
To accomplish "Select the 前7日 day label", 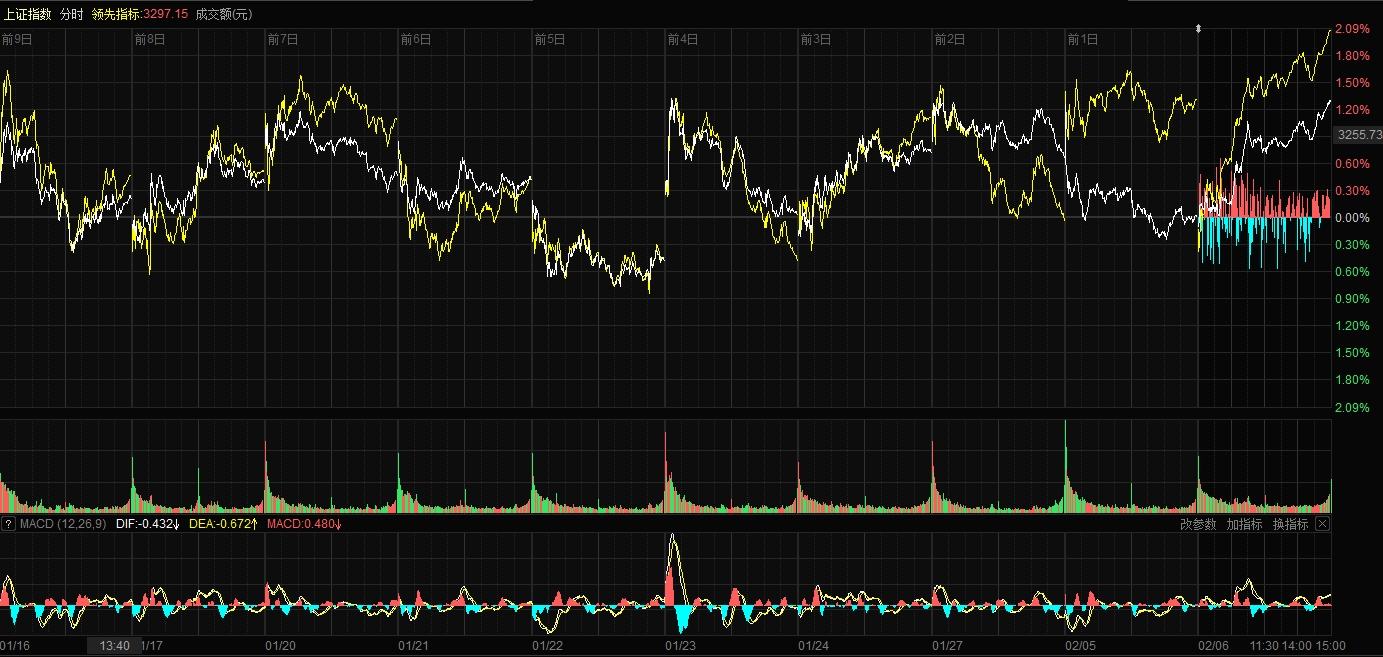I will (x=283, y=40).
